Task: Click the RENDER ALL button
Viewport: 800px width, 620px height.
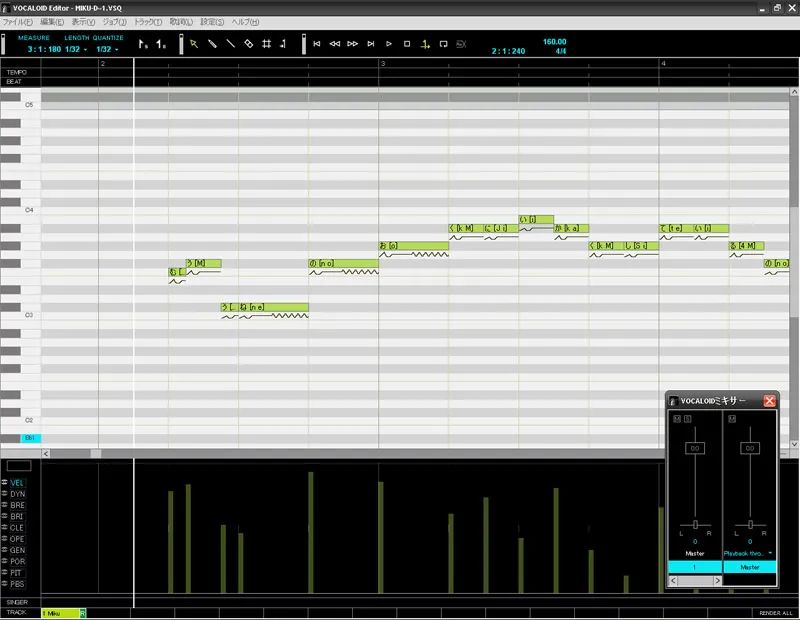Action: point(776,613)
